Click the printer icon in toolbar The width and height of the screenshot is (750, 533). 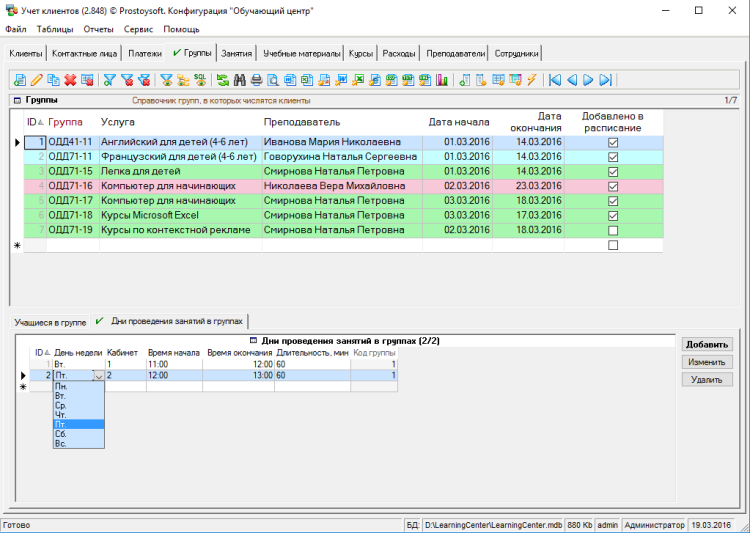257,80
